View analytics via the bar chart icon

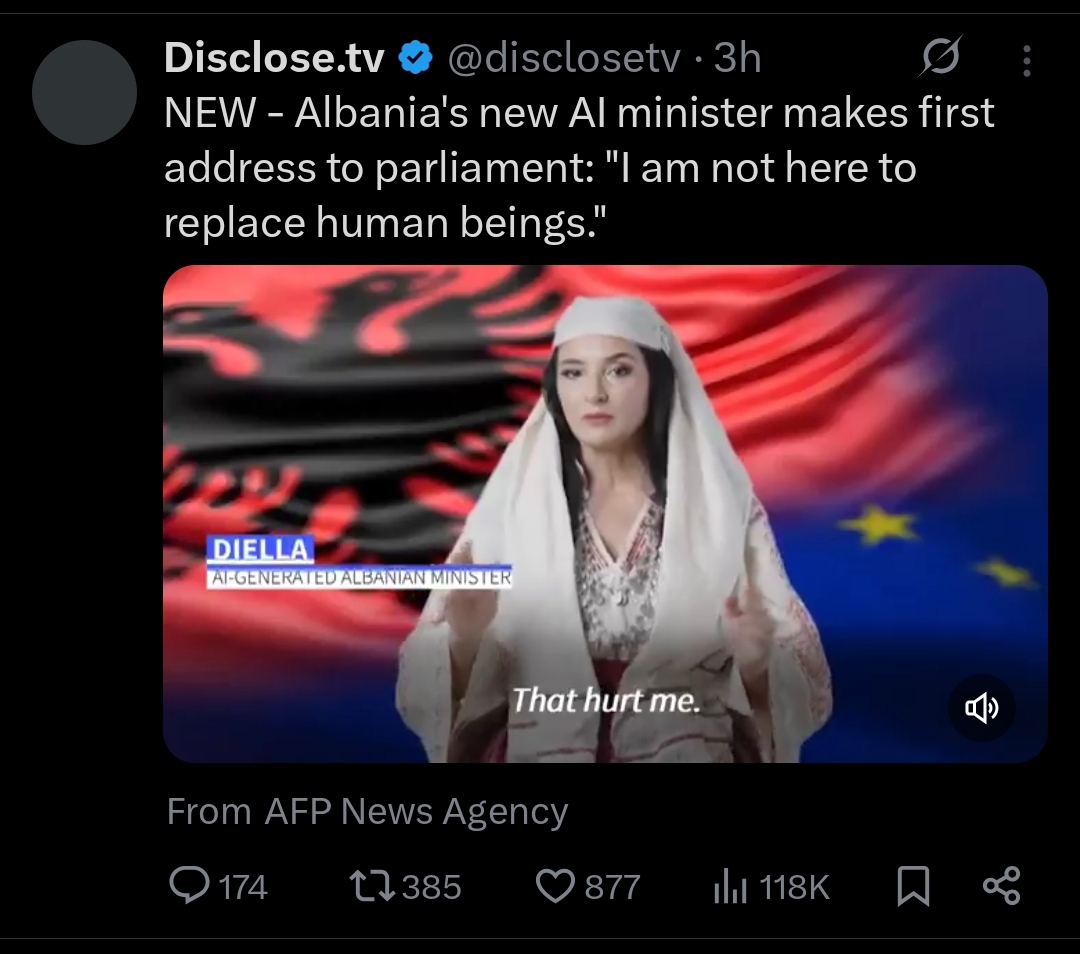click(730, 886)
